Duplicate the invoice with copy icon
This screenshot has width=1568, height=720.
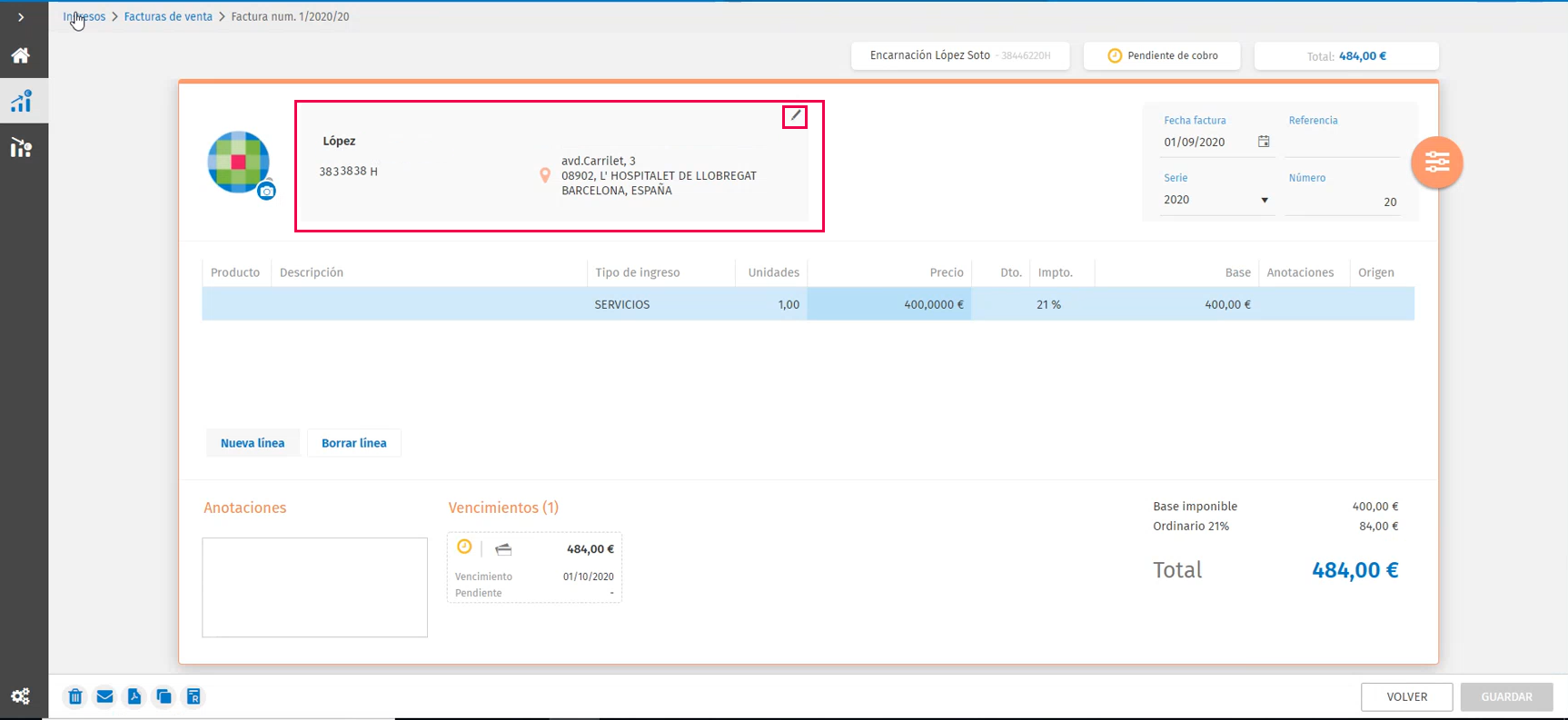(164, 696)
